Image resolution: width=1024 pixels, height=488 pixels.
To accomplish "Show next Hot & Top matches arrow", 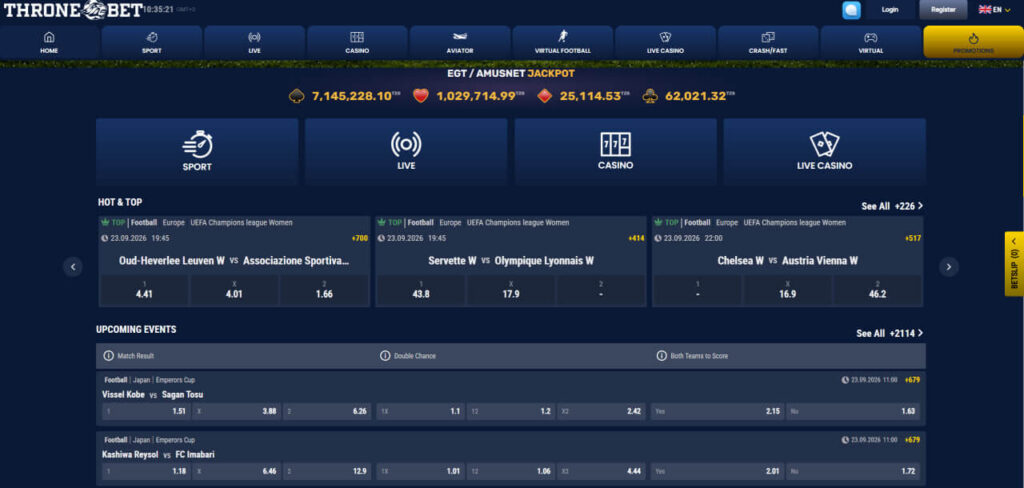I will (x=949, y=267).
